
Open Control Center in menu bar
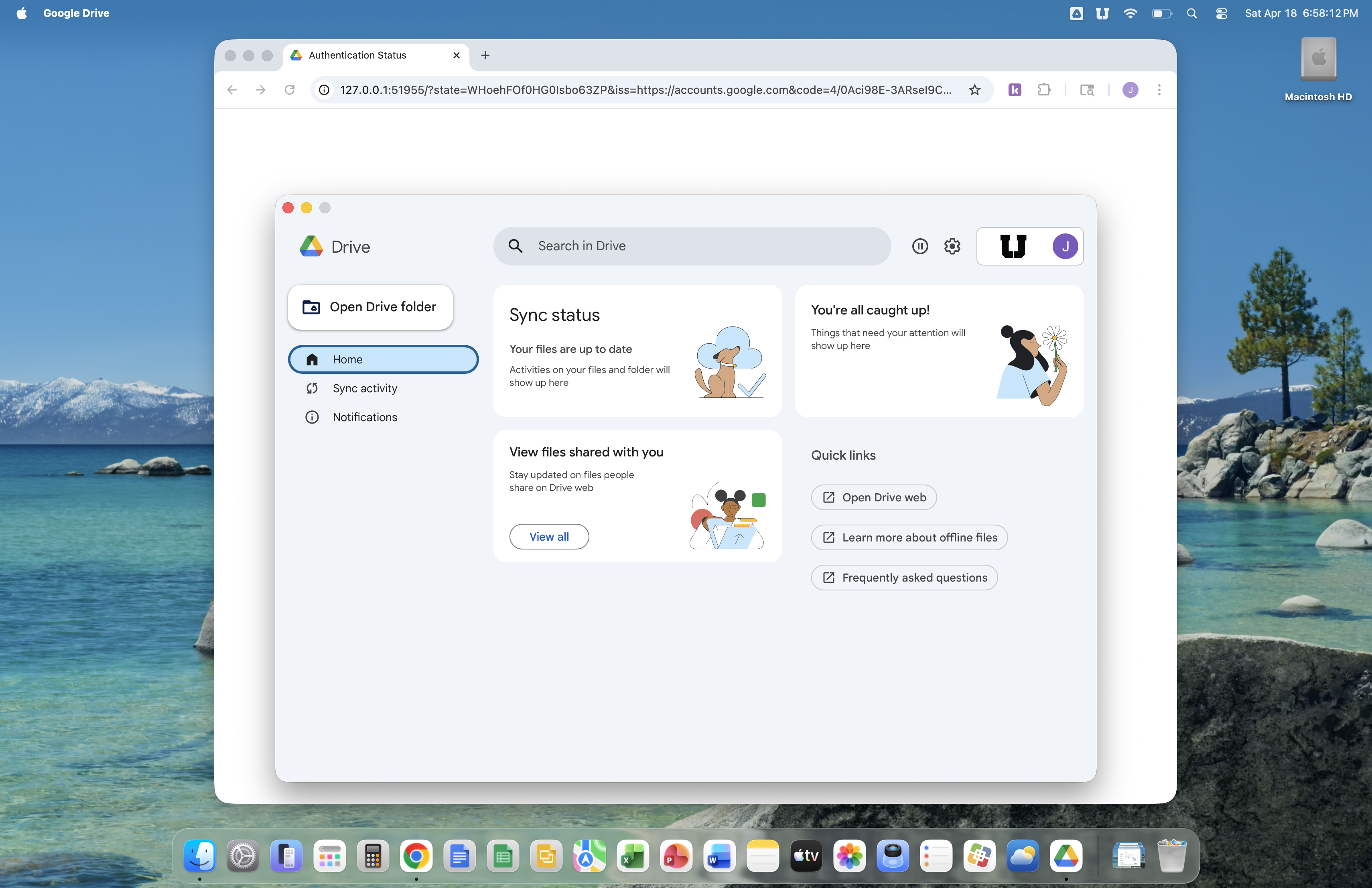click(1221, 13)
